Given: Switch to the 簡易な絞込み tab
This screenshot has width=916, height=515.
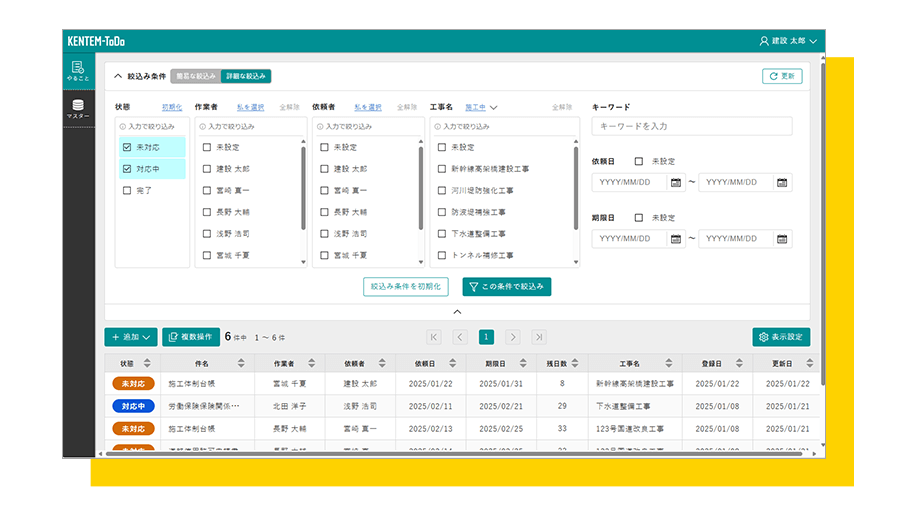Looking at the screenshot, I should (194, 76).
